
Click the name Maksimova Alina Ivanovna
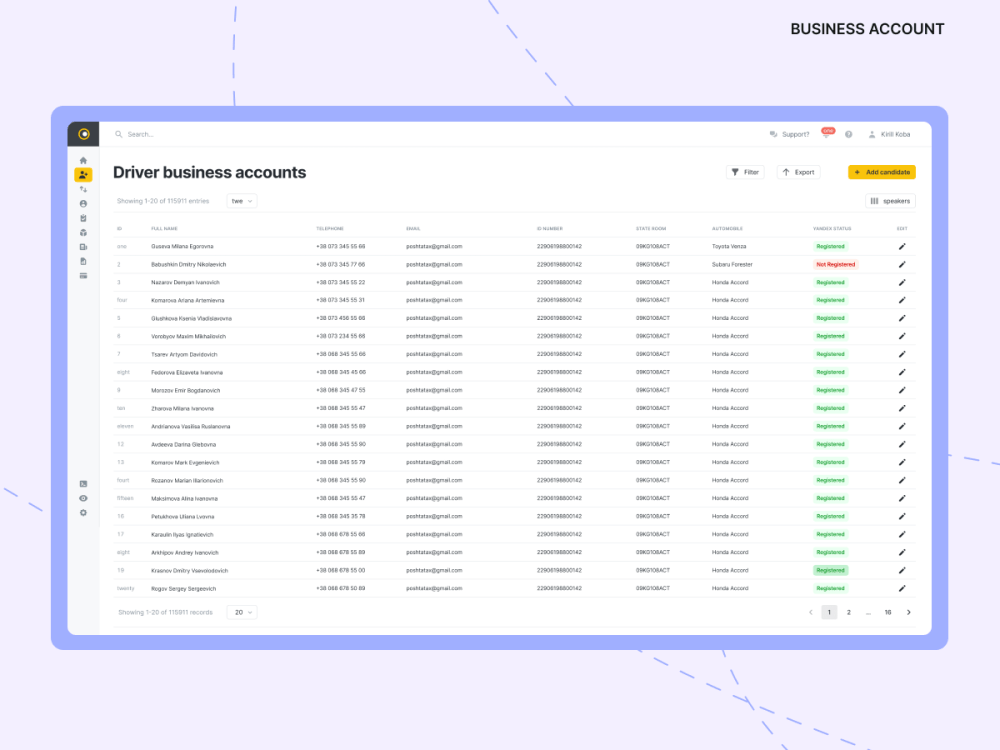point(184,499)
